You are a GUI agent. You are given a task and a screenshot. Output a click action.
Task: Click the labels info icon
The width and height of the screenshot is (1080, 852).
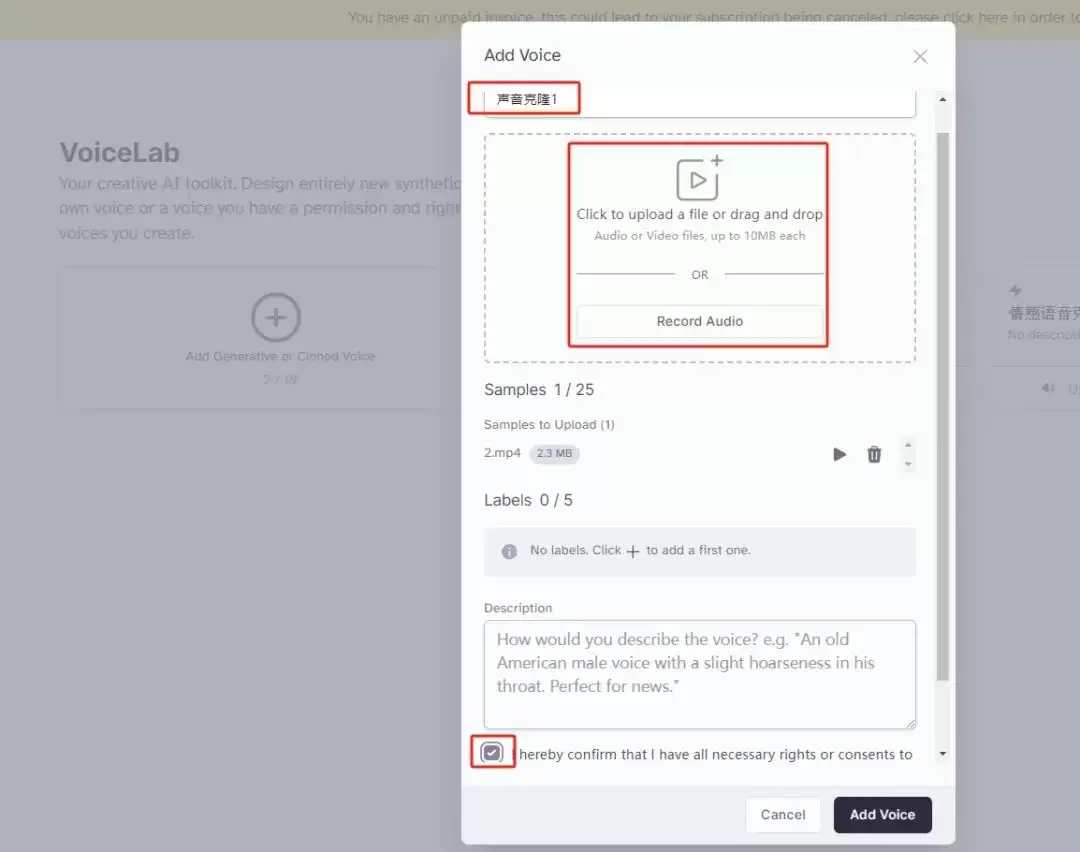point(509,551)
